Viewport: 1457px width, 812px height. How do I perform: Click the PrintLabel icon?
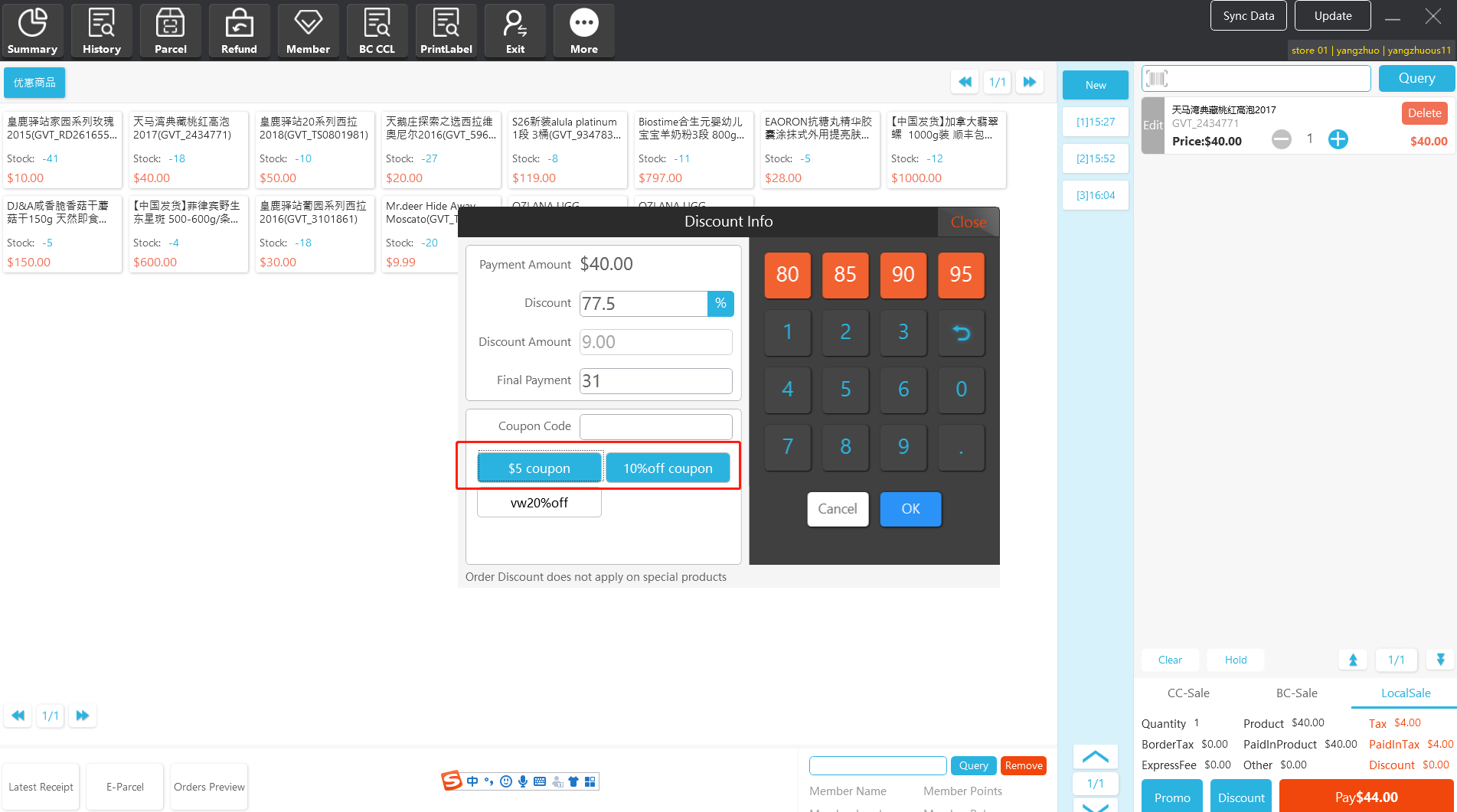446,31
